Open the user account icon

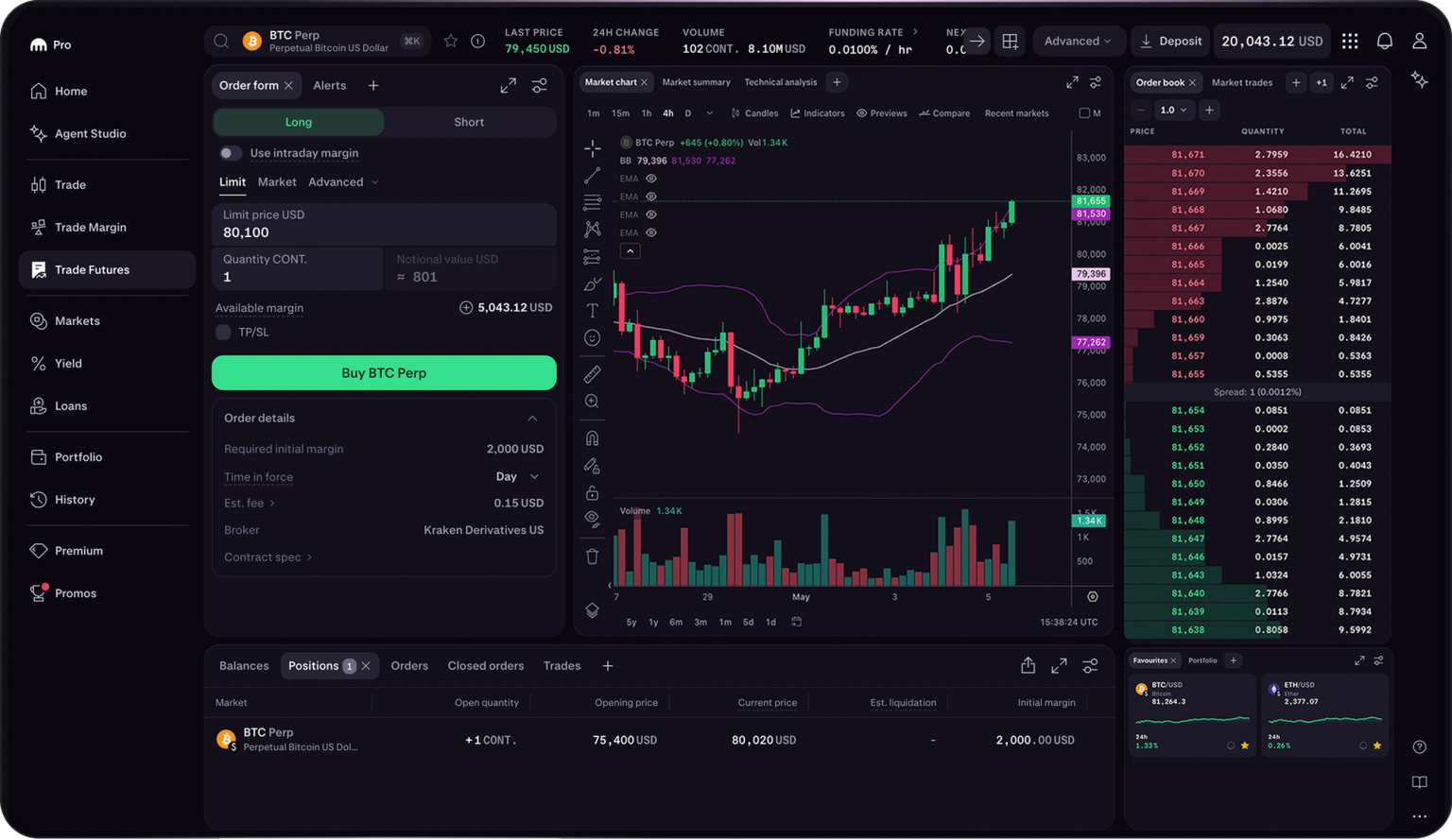tap(1419, 41)
